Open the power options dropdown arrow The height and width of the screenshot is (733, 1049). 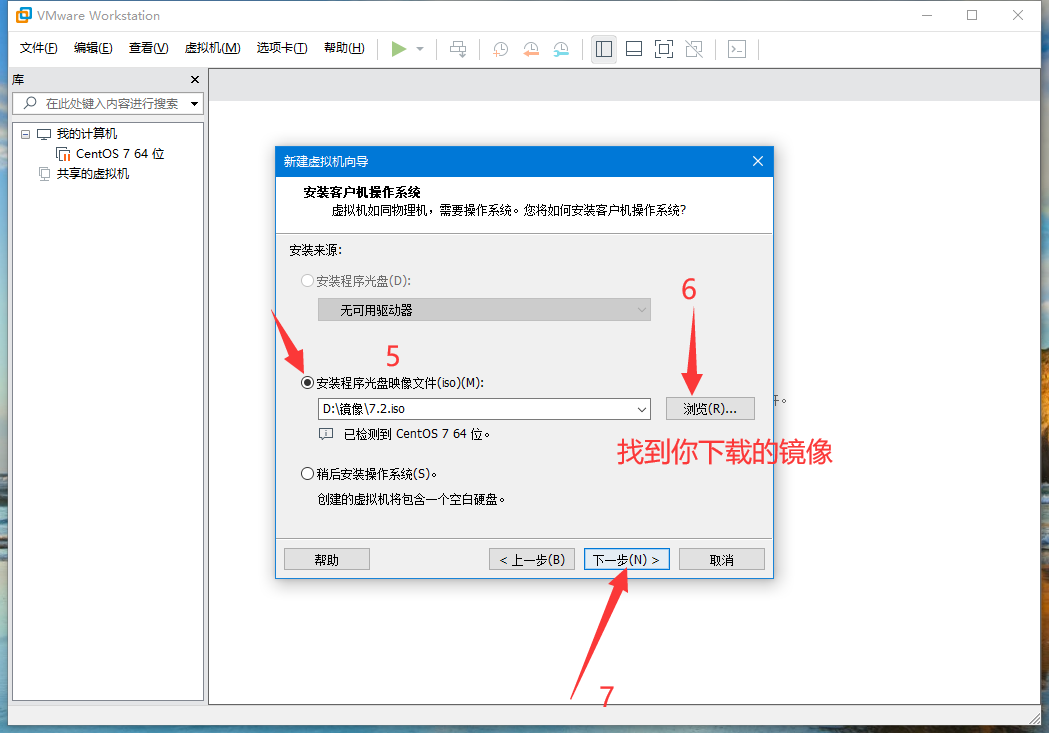point(420,49)
